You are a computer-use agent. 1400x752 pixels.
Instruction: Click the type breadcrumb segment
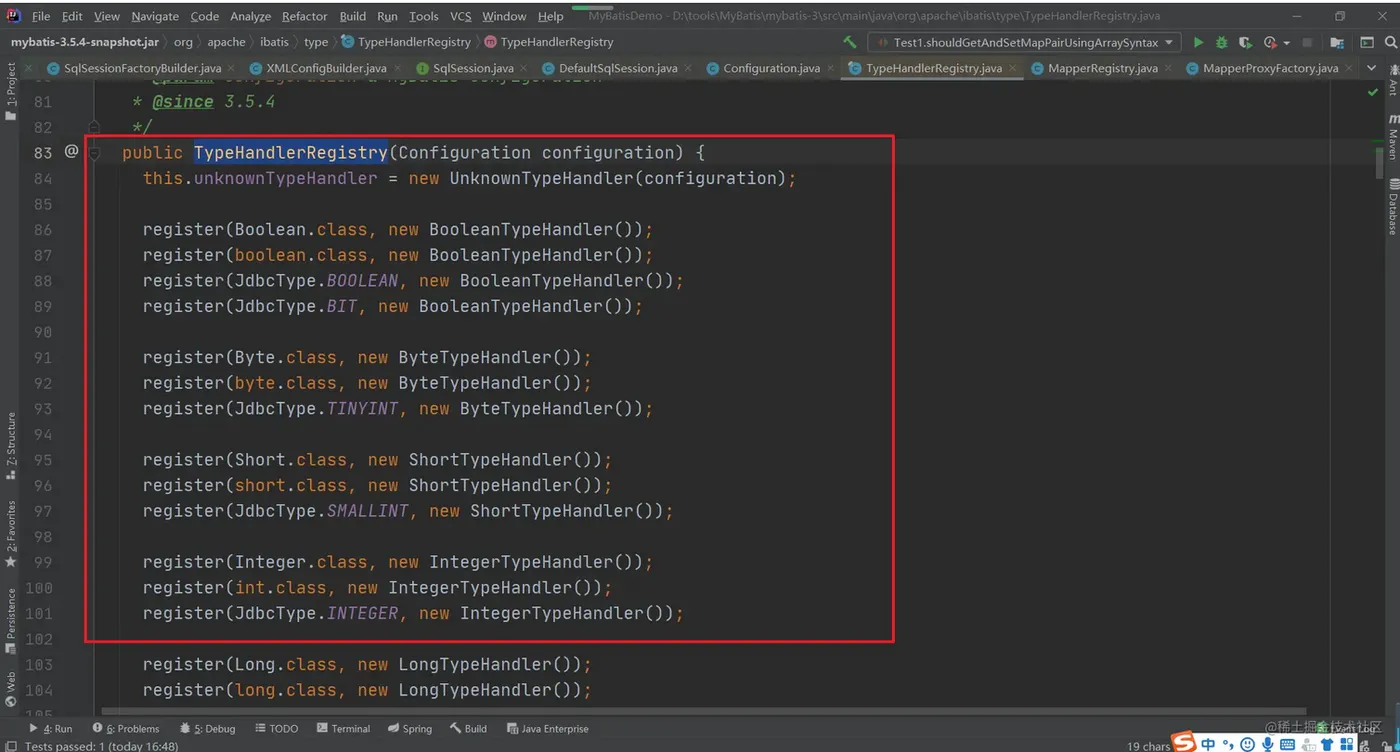coord(316,42)
